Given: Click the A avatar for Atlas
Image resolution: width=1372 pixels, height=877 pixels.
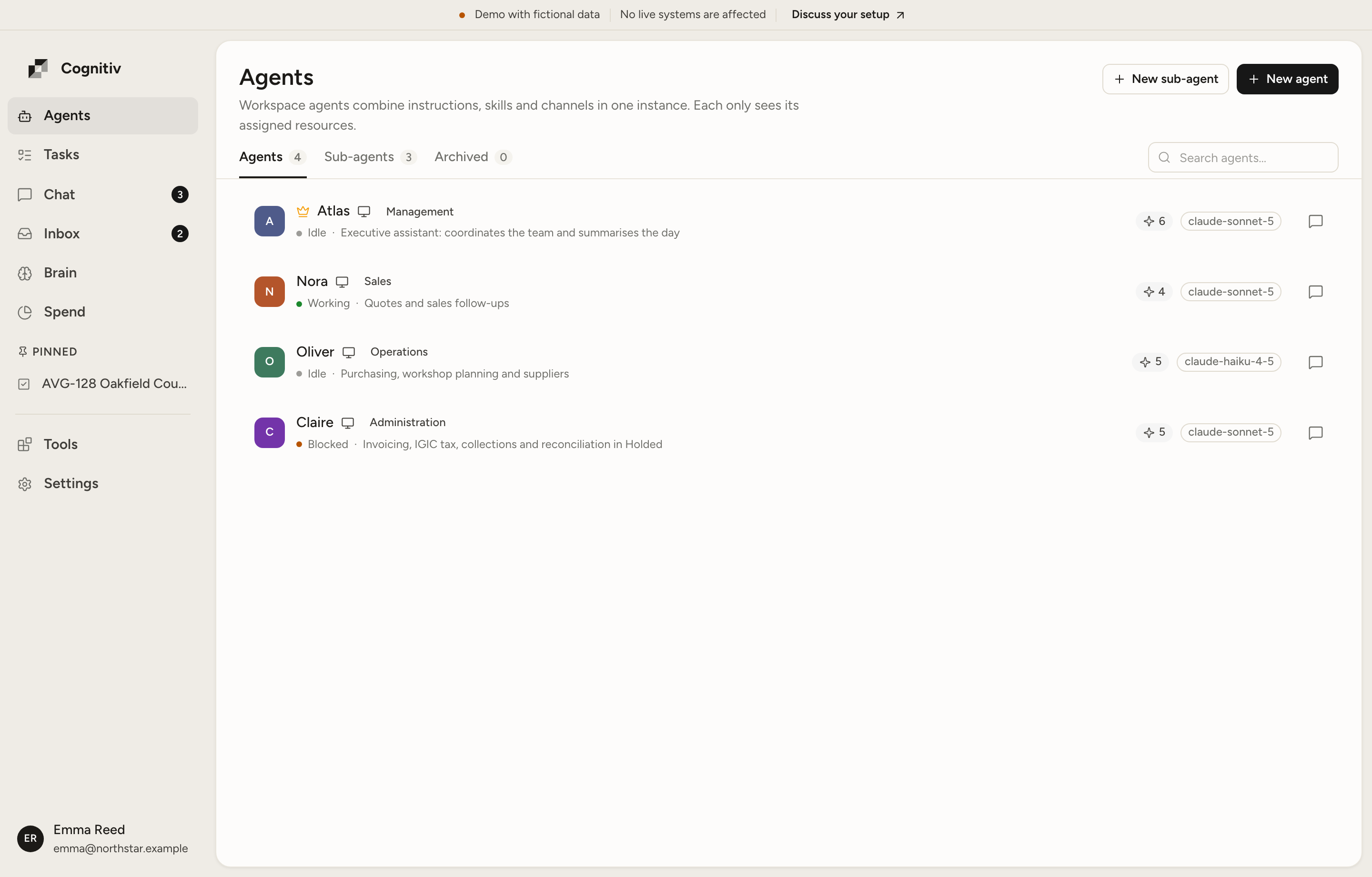Looking at the screenshot, I should click(x=270, y=221).
